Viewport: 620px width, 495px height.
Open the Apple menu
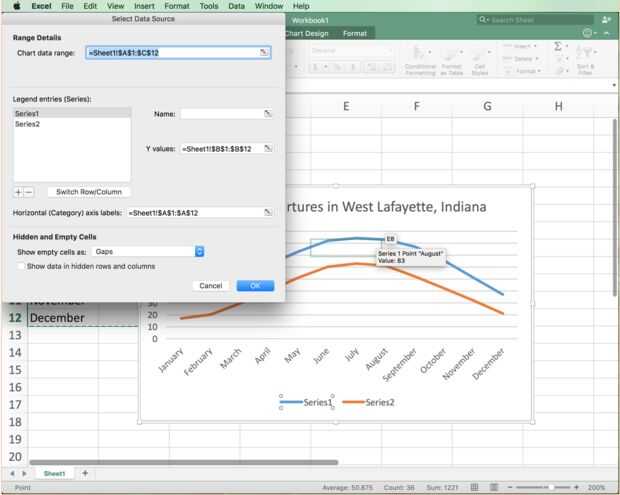tap(17, 6)
